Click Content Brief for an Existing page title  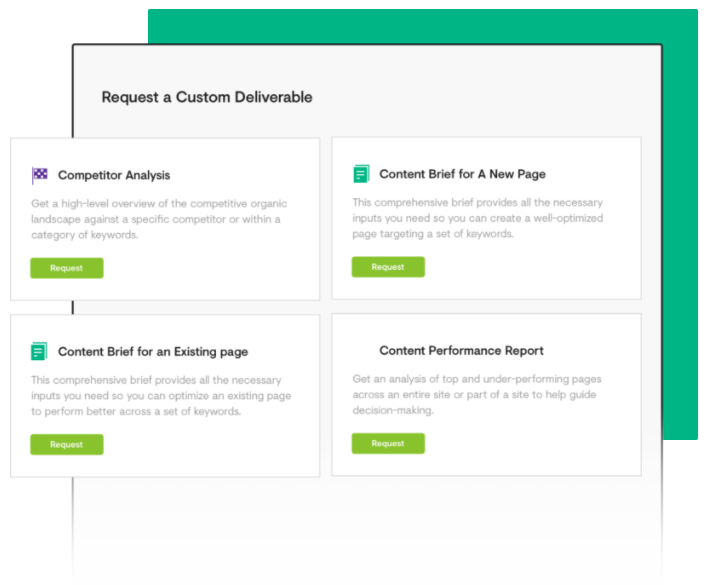click(153, 352)
